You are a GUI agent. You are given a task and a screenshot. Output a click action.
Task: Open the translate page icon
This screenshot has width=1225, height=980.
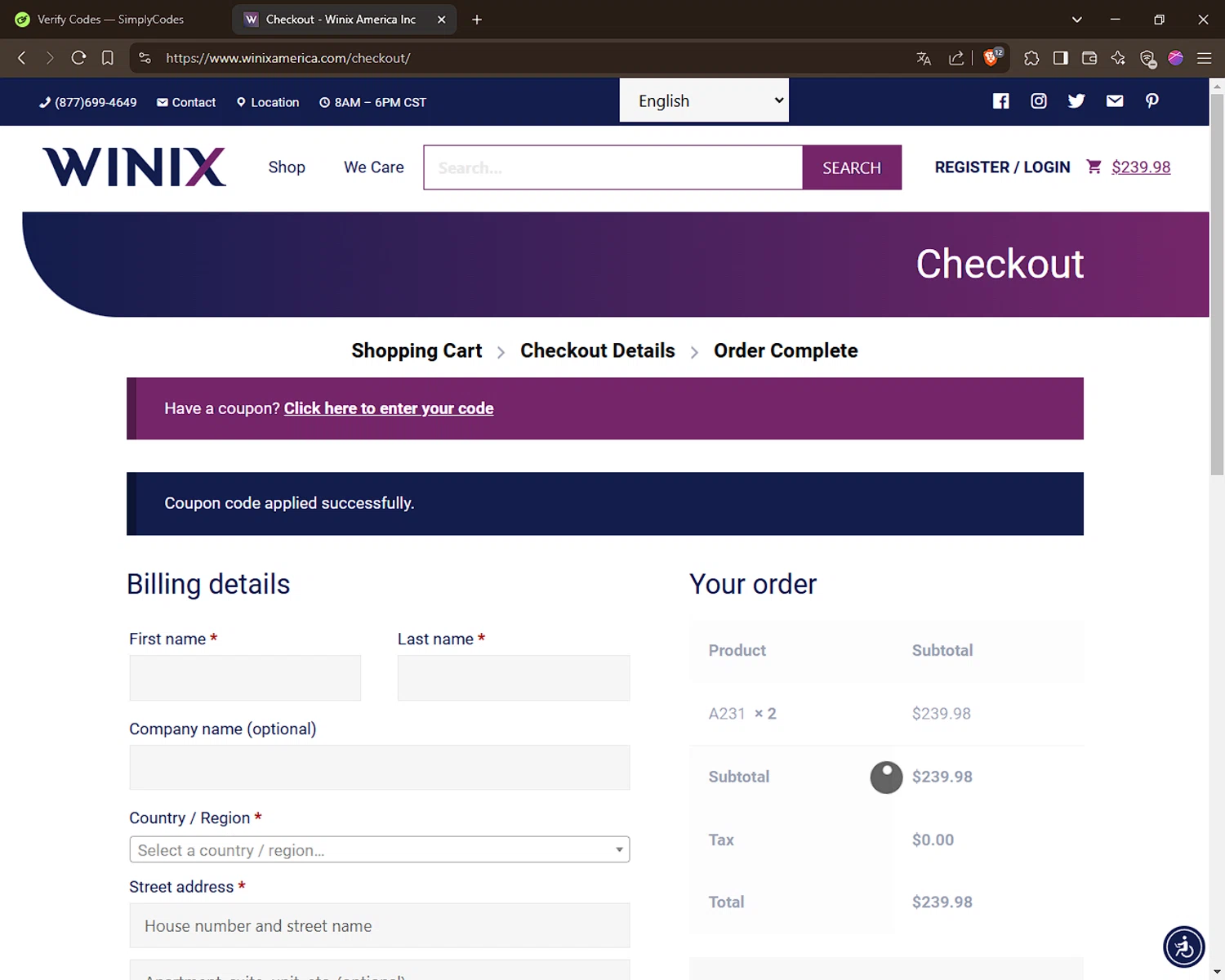click(924, 58)
